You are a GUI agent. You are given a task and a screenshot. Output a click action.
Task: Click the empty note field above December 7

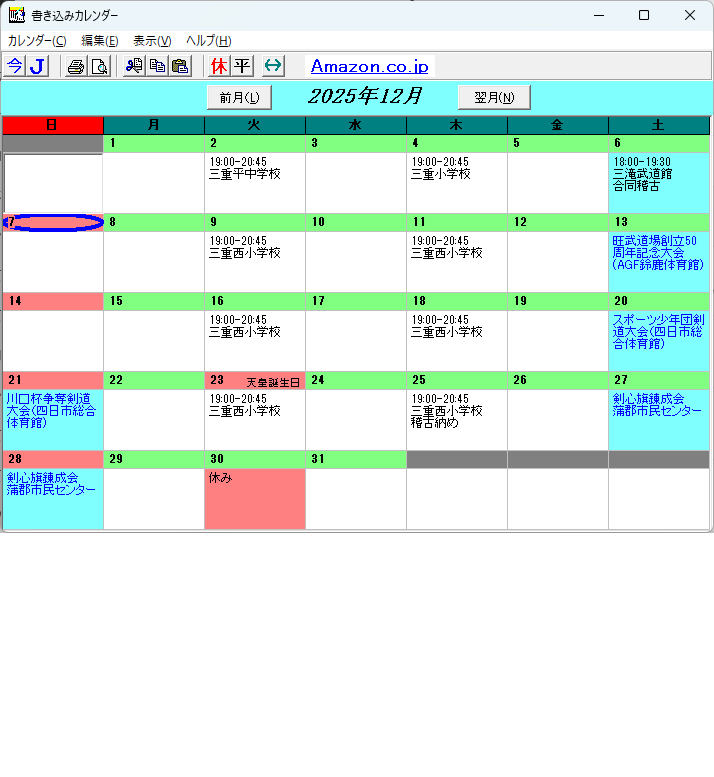[x=53, y=182]
